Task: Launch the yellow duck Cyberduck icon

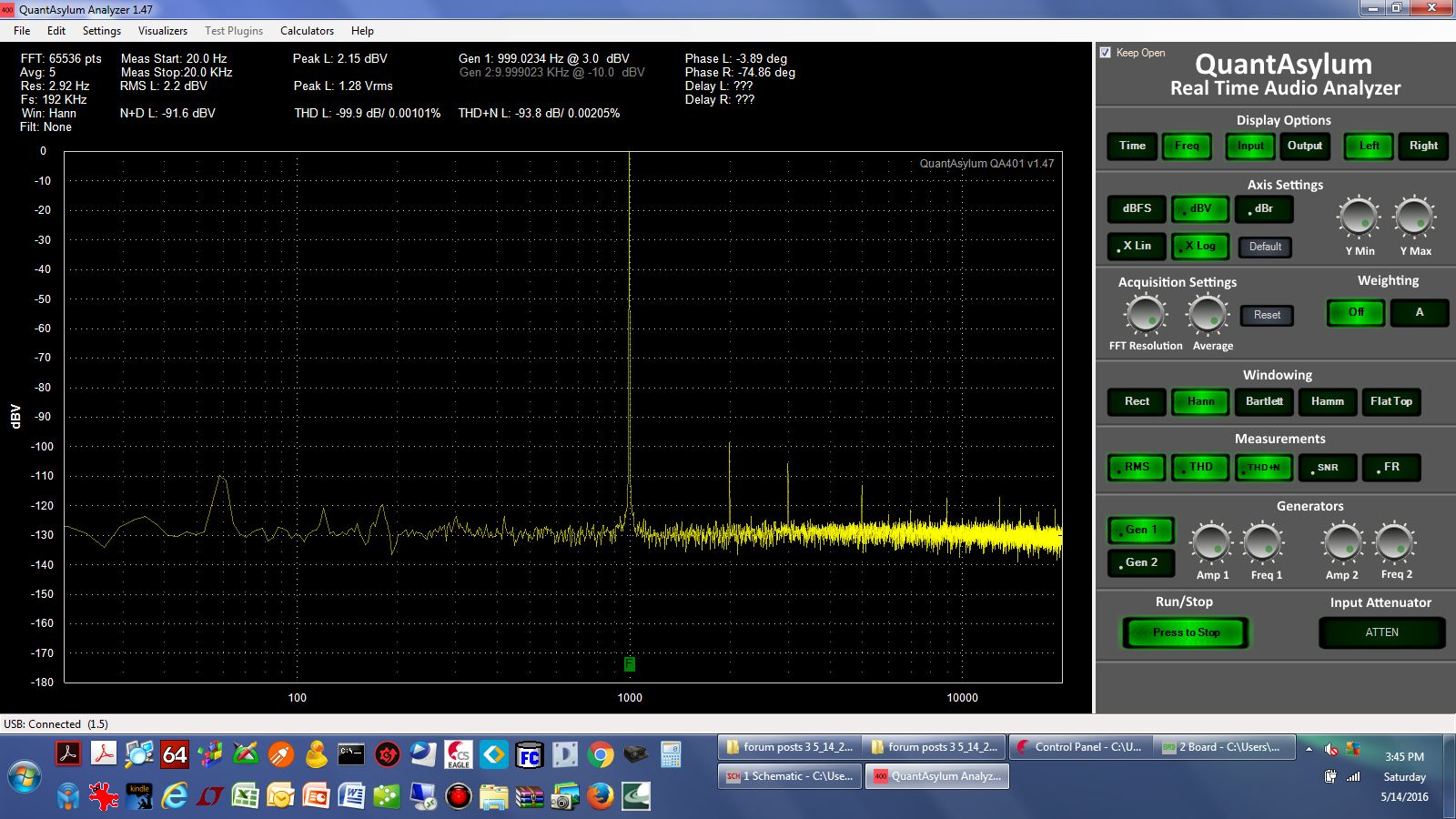Action: (316, 754)
